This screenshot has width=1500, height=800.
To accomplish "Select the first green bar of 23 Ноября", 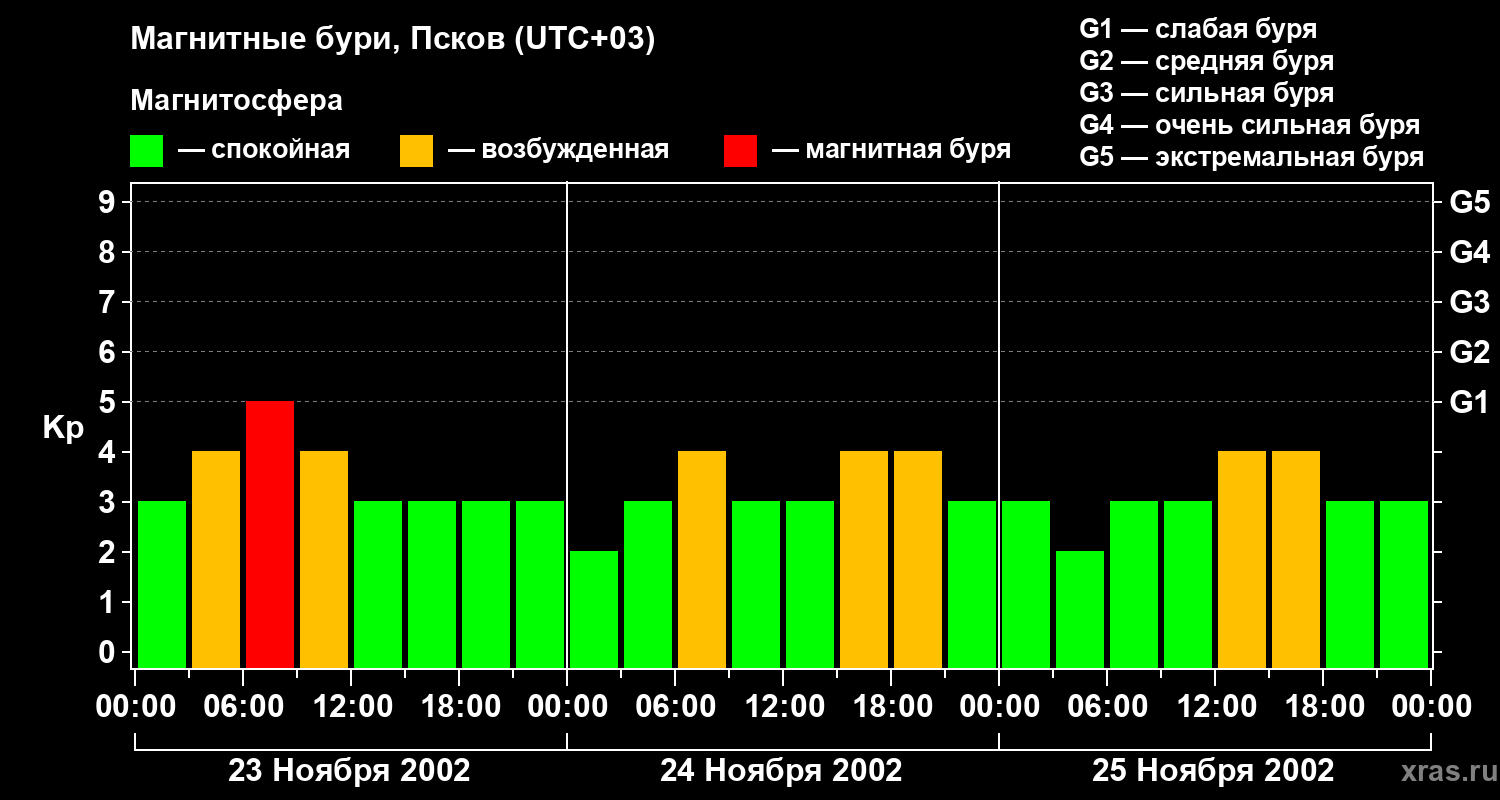I will pyautogui.click(x=162, y=584).
